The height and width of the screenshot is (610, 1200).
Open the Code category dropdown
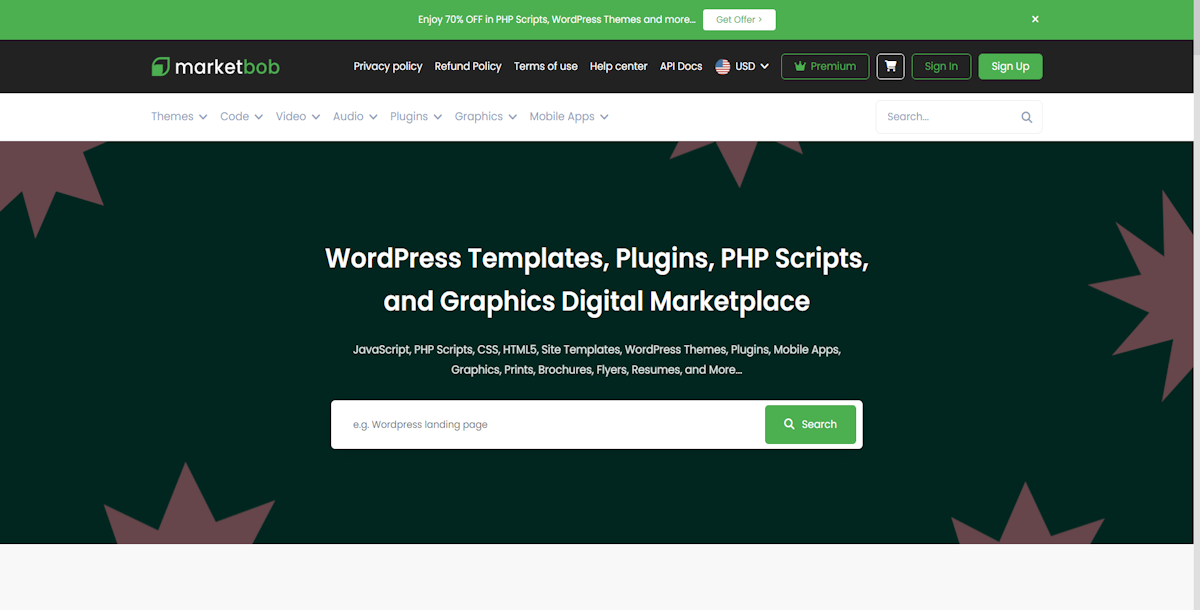241,117
